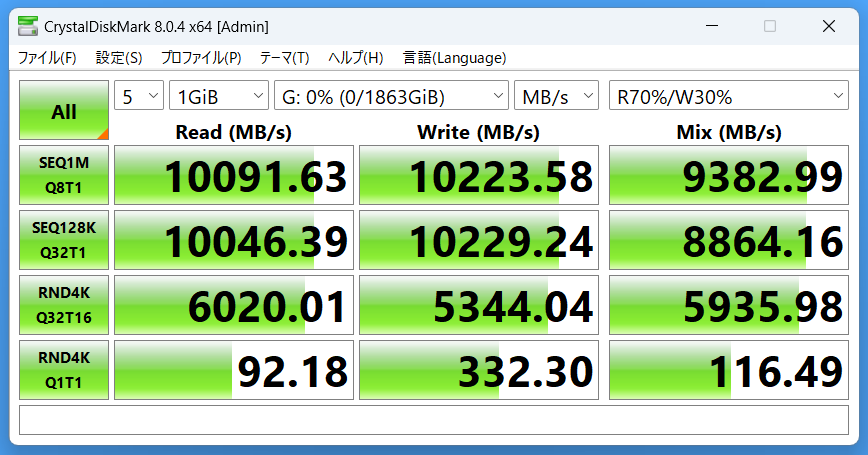Open the test size dropdown showing 1GiB
Viewport: 868px width, 455px height.
tap(219, 95)
